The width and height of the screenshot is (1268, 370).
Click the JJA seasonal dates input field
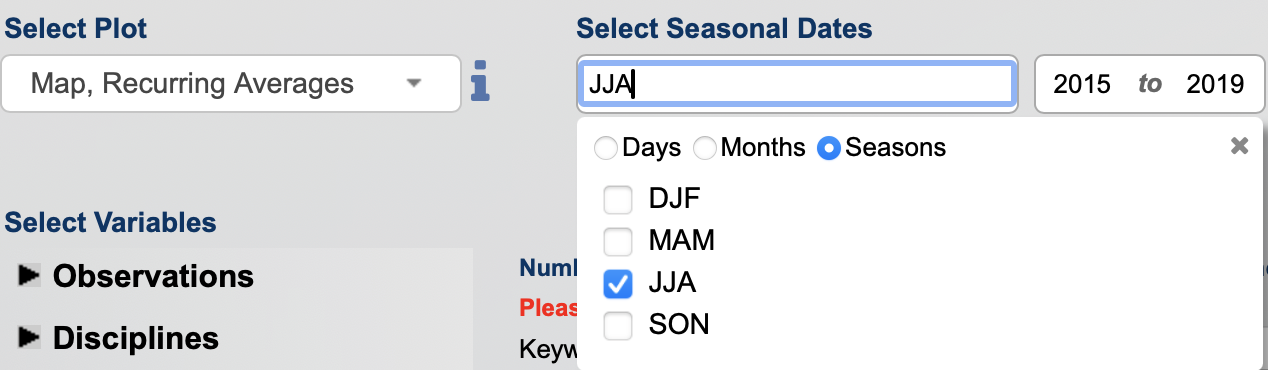[798, 84]
